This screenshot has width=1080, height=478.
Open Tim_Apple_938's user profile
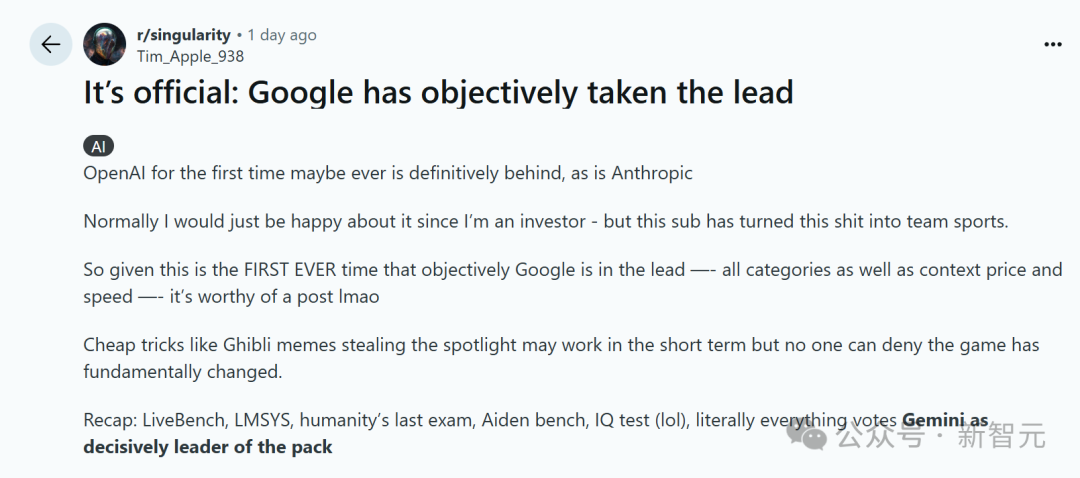point(190,56)
